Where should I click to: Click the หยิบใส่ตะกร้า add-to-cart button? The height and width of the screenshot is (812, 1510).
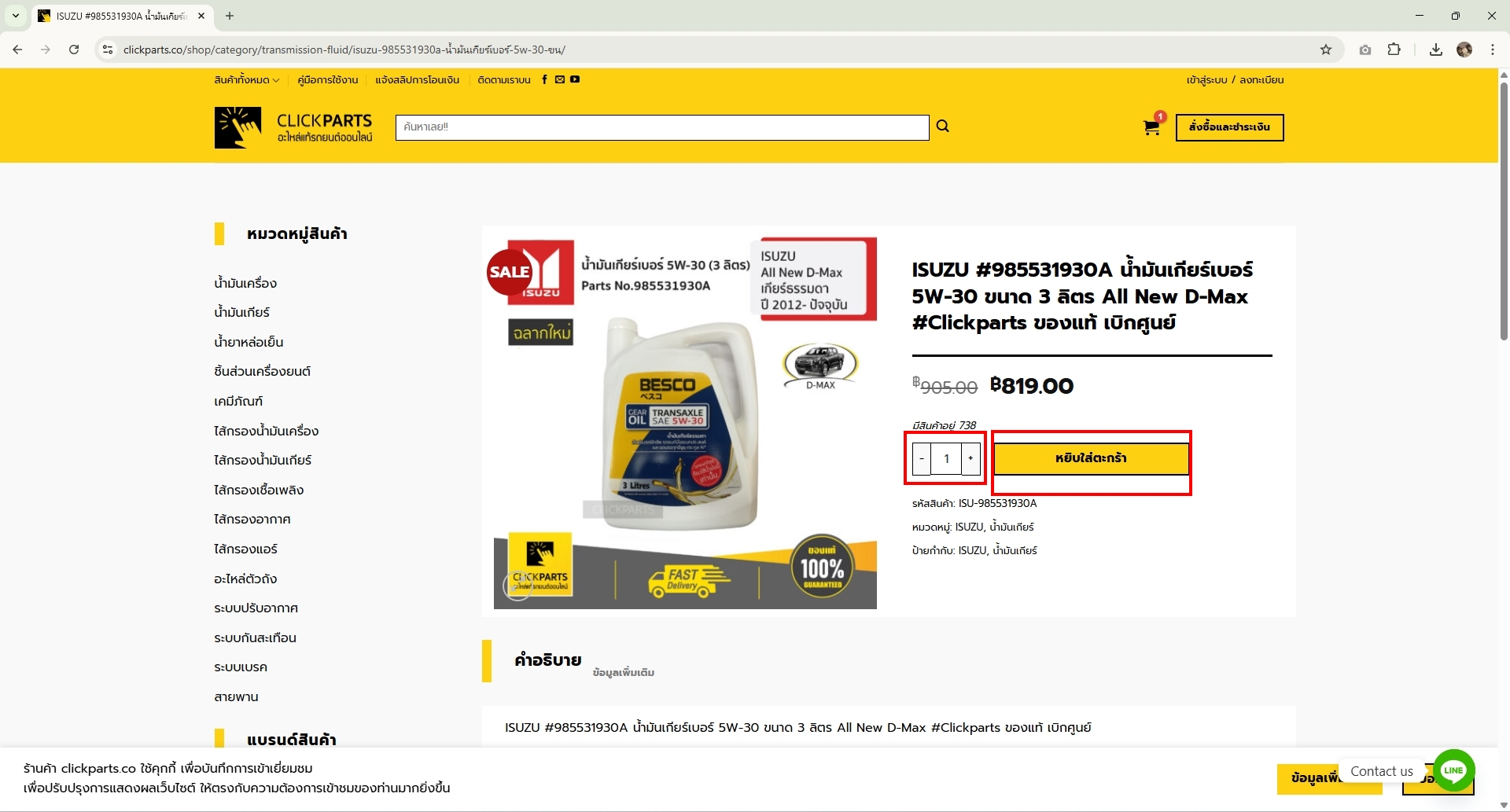(x=1091, y=458)
